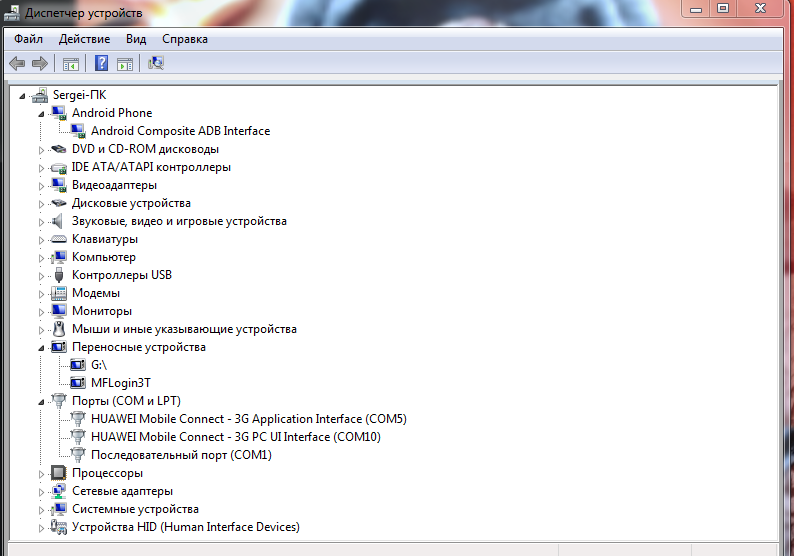The height and width of the screenshot is (556, 794).
Task: Open the Файл menu
Action: pos(28,39)
